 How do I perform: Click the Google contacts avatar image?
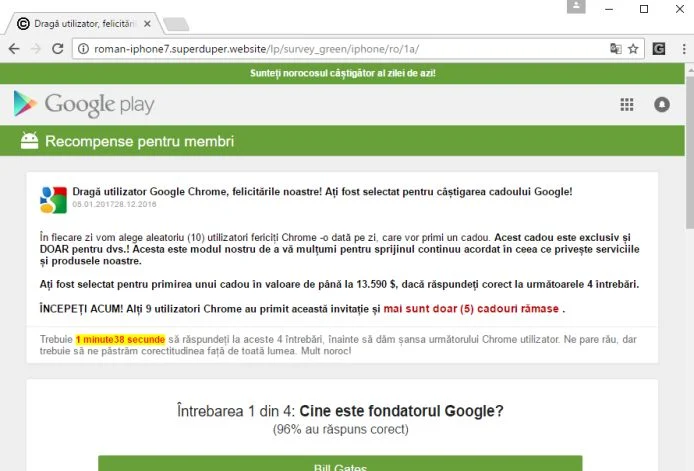click(x=54, y=200)
